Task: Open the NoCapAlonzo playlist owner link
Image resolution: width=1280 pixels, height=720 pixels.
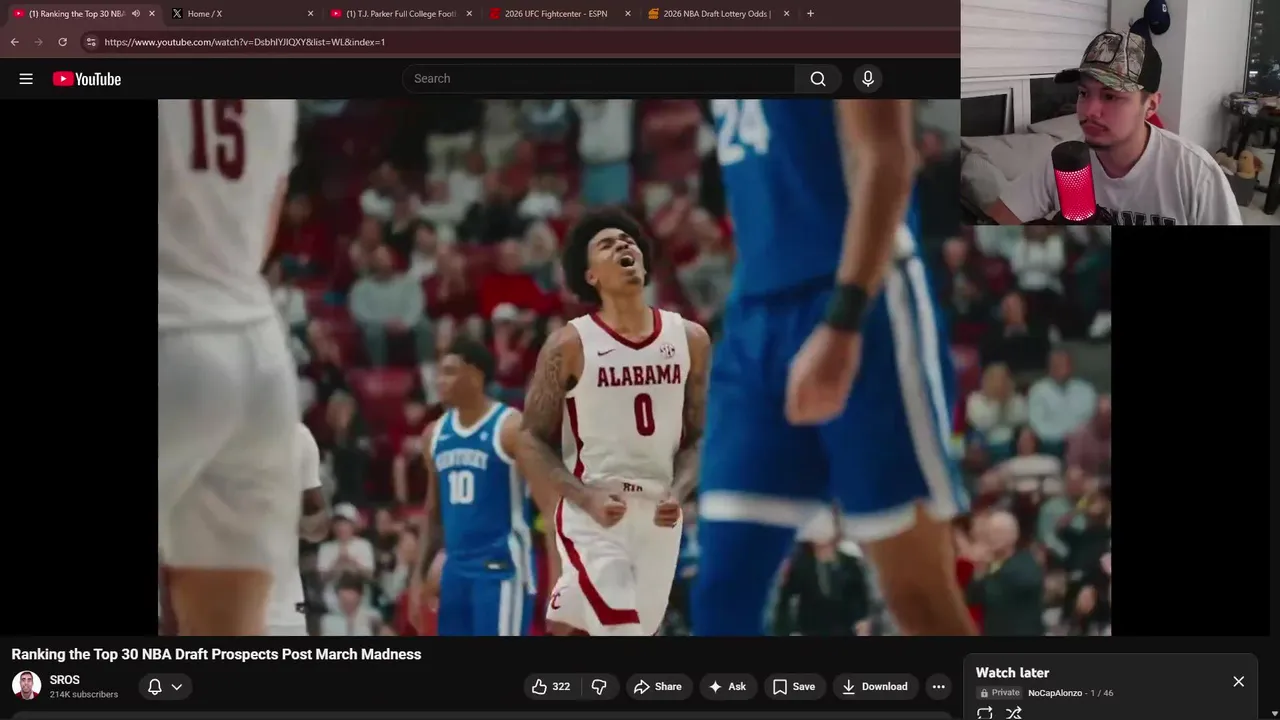Action: click(x=1055, y=693)
